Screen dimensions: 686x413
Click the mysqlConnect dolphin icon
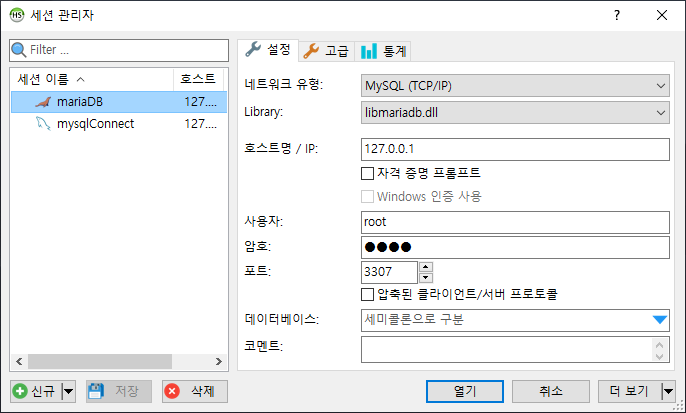pos(43,124)
